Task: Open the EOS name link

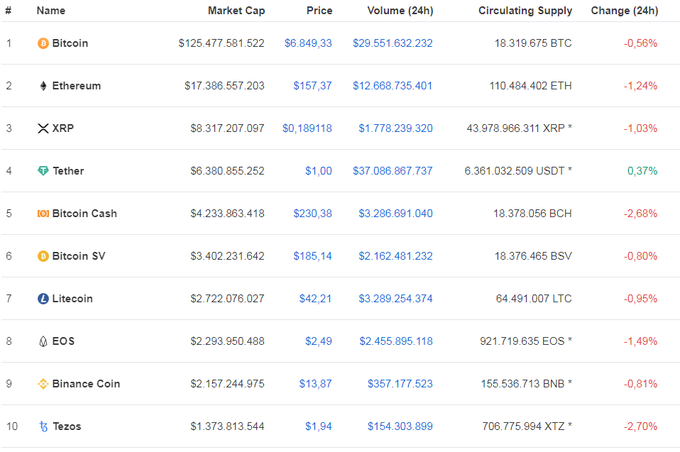Action: tap(63, 341)
